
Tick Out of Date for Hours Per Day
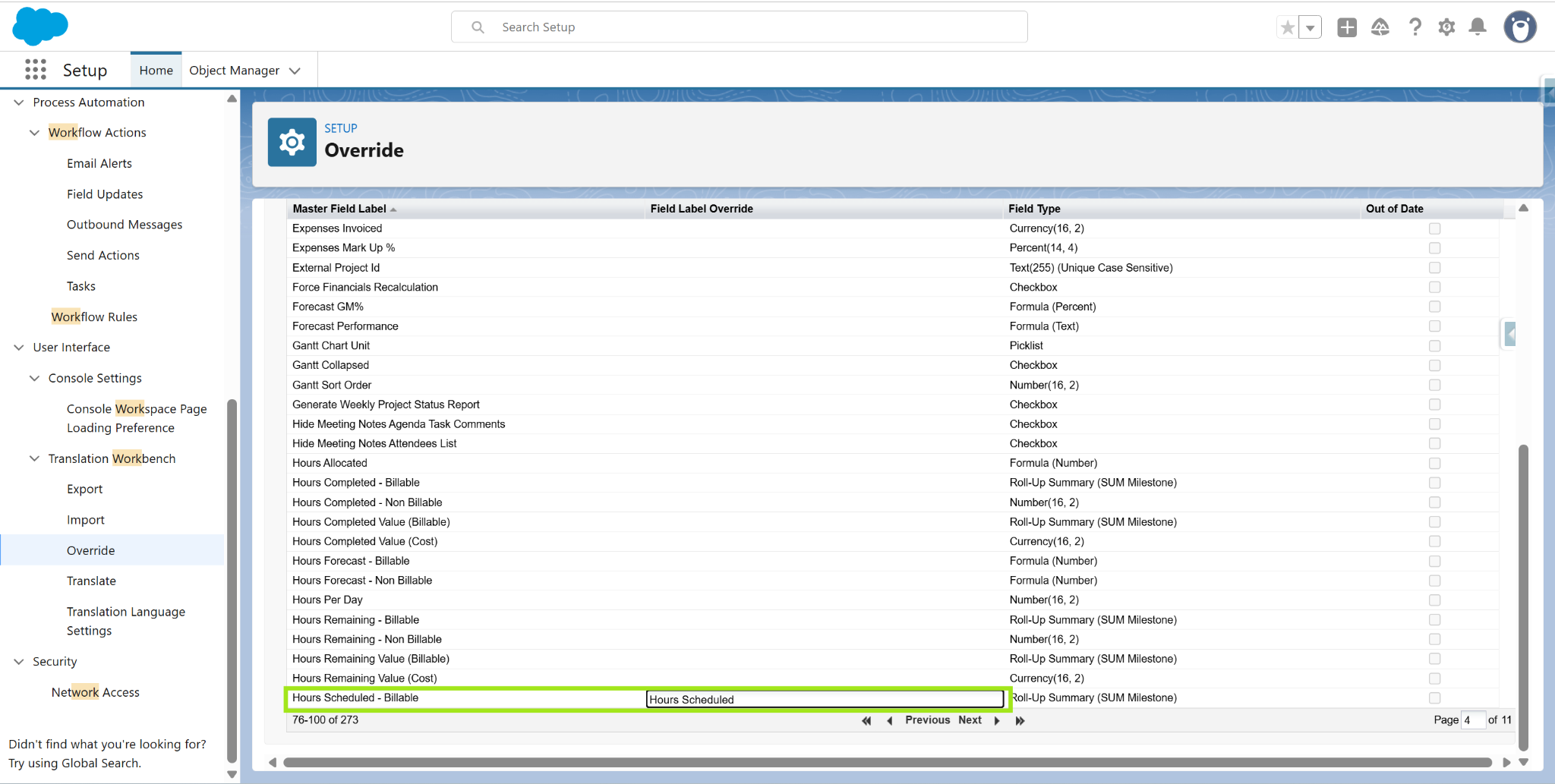(1434, 600)
